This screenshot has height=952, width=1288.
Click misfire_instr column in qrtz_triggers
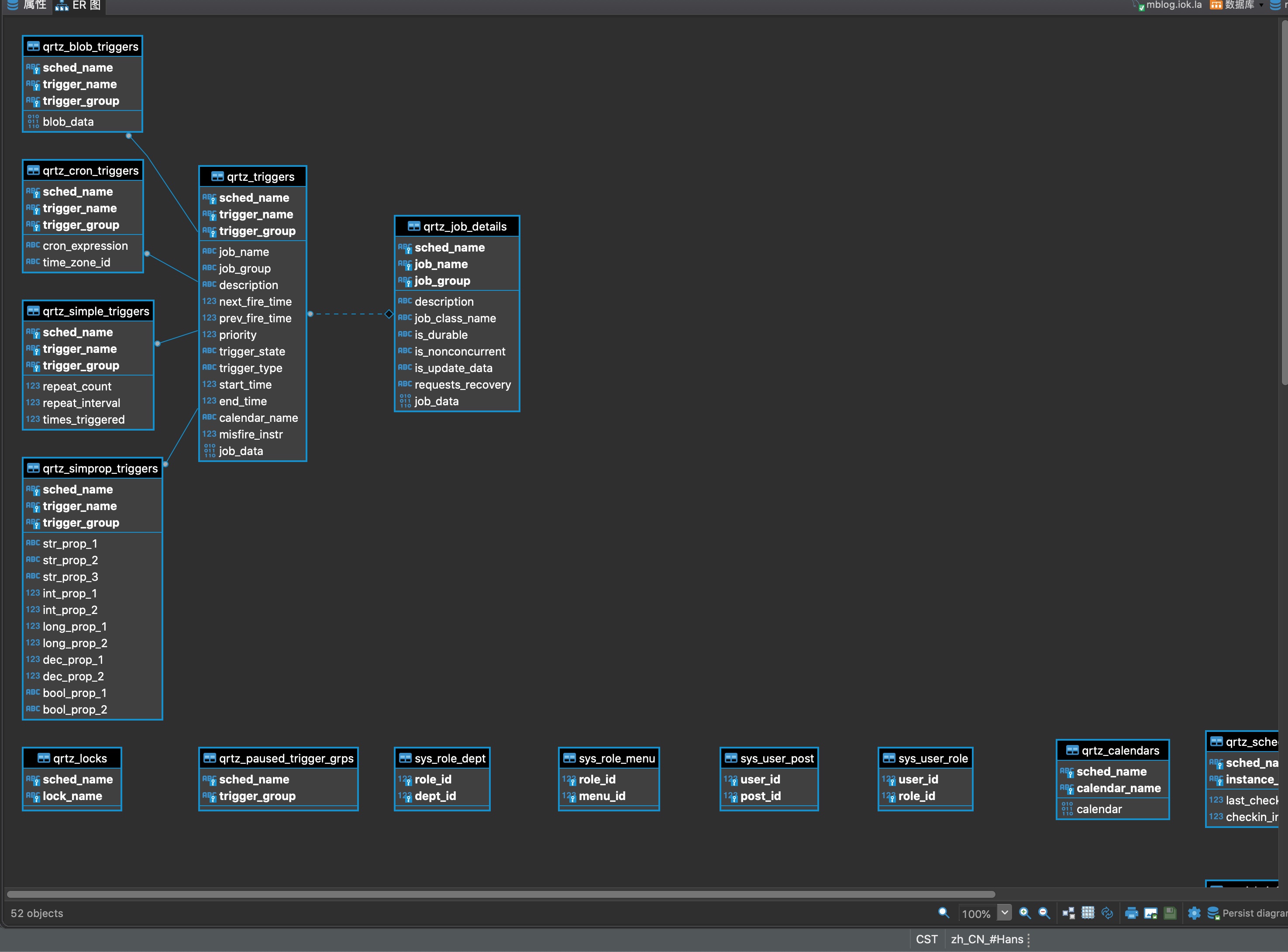coord(252,435)
